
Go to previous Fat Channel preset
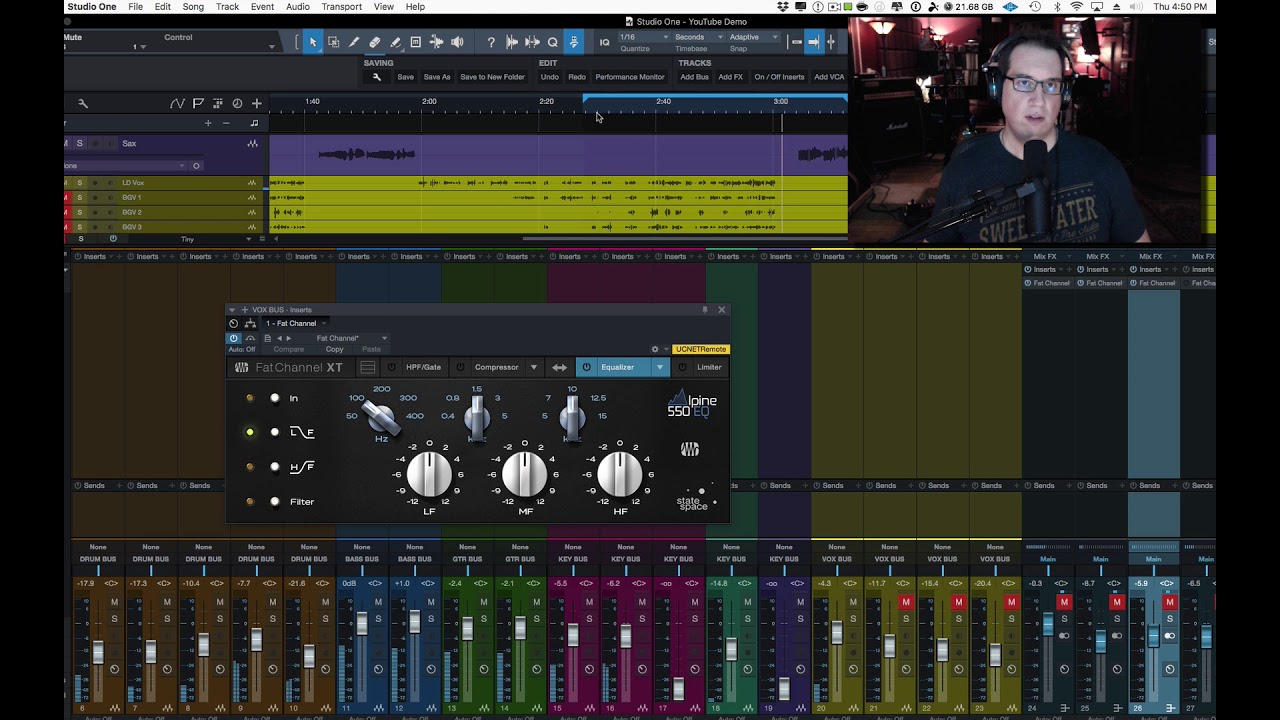[x=279, y=338]
